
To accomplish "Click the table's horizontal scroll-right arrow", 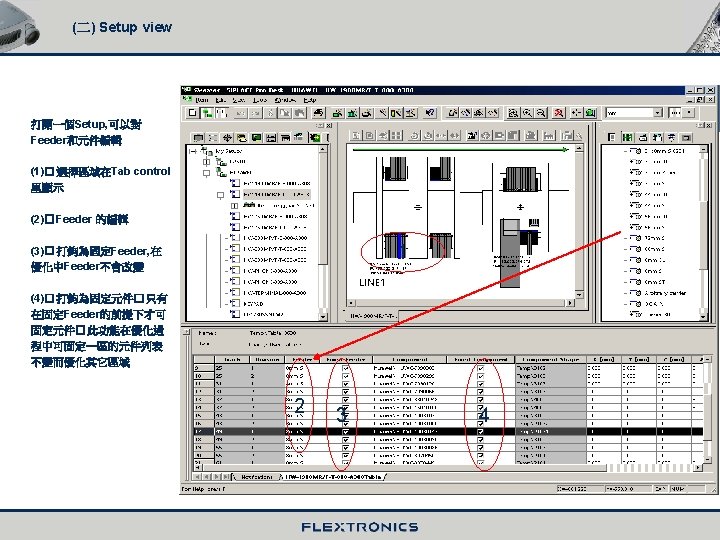I will 698,467.
